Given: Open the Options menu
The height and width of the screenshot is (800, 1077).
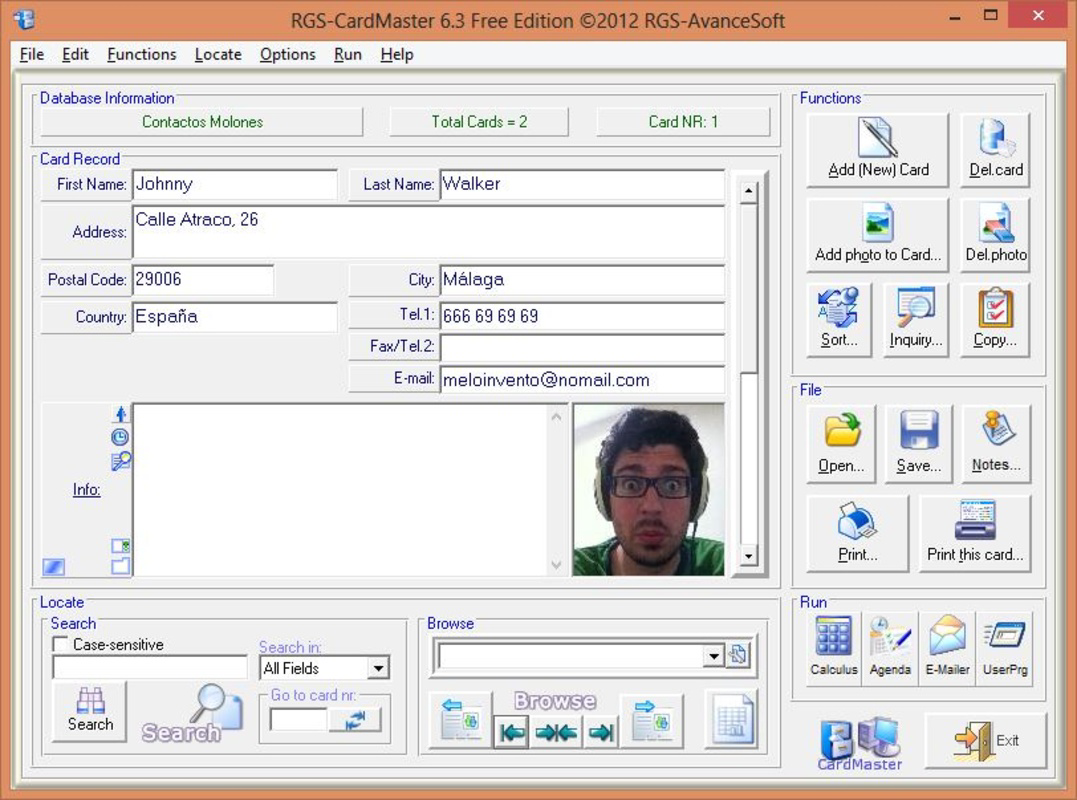Looking at the screenshot, I should click(x=287, y=54).
